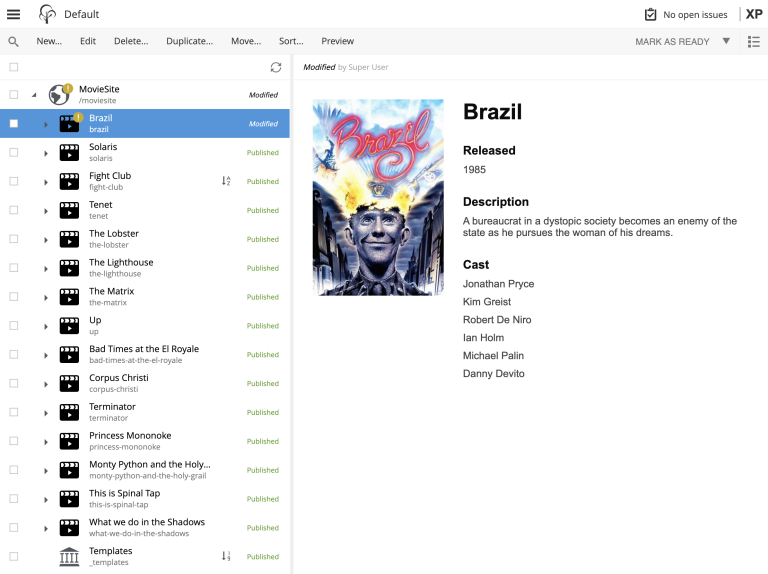768x574 pixels.
Task: Click the Templates folder icon
Action: (x=69, y=557)
